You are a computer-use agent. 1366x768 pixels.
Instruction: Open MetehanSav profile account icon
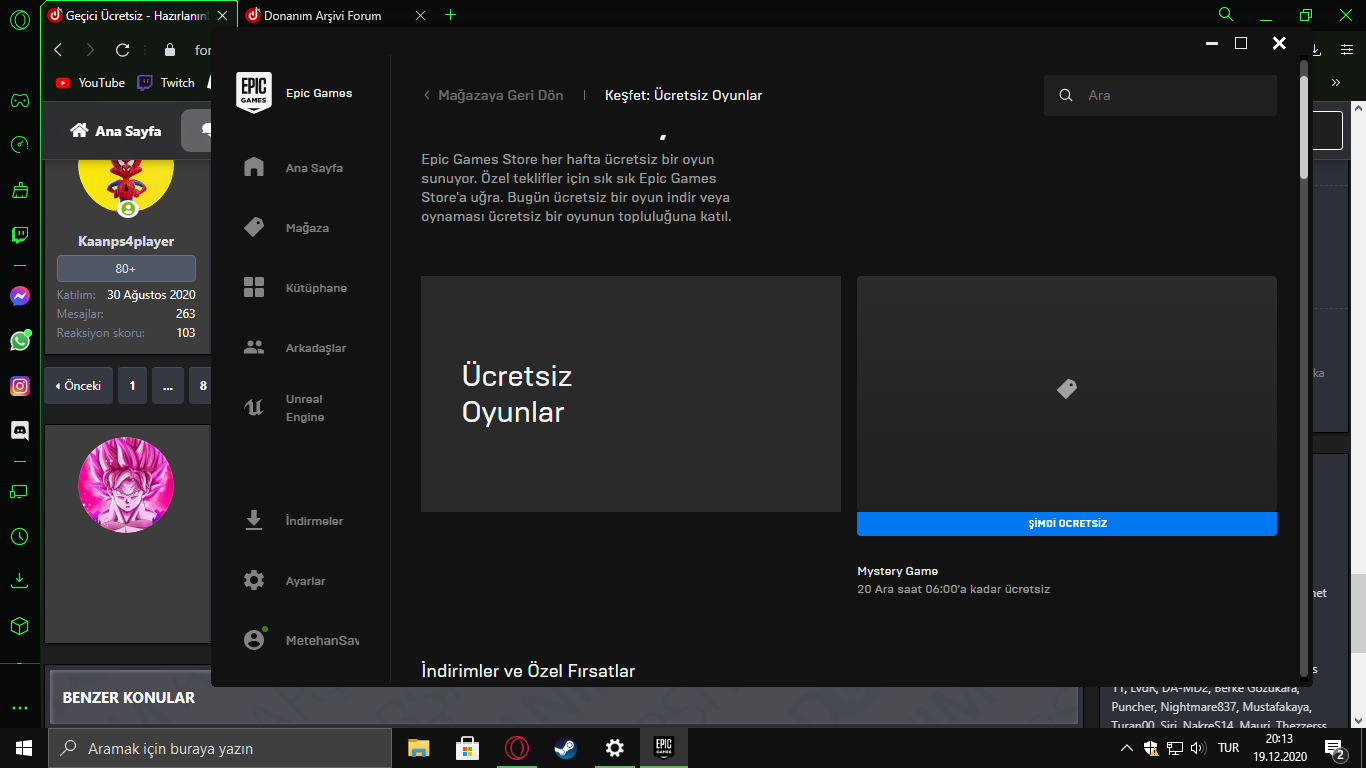point(254,640)
